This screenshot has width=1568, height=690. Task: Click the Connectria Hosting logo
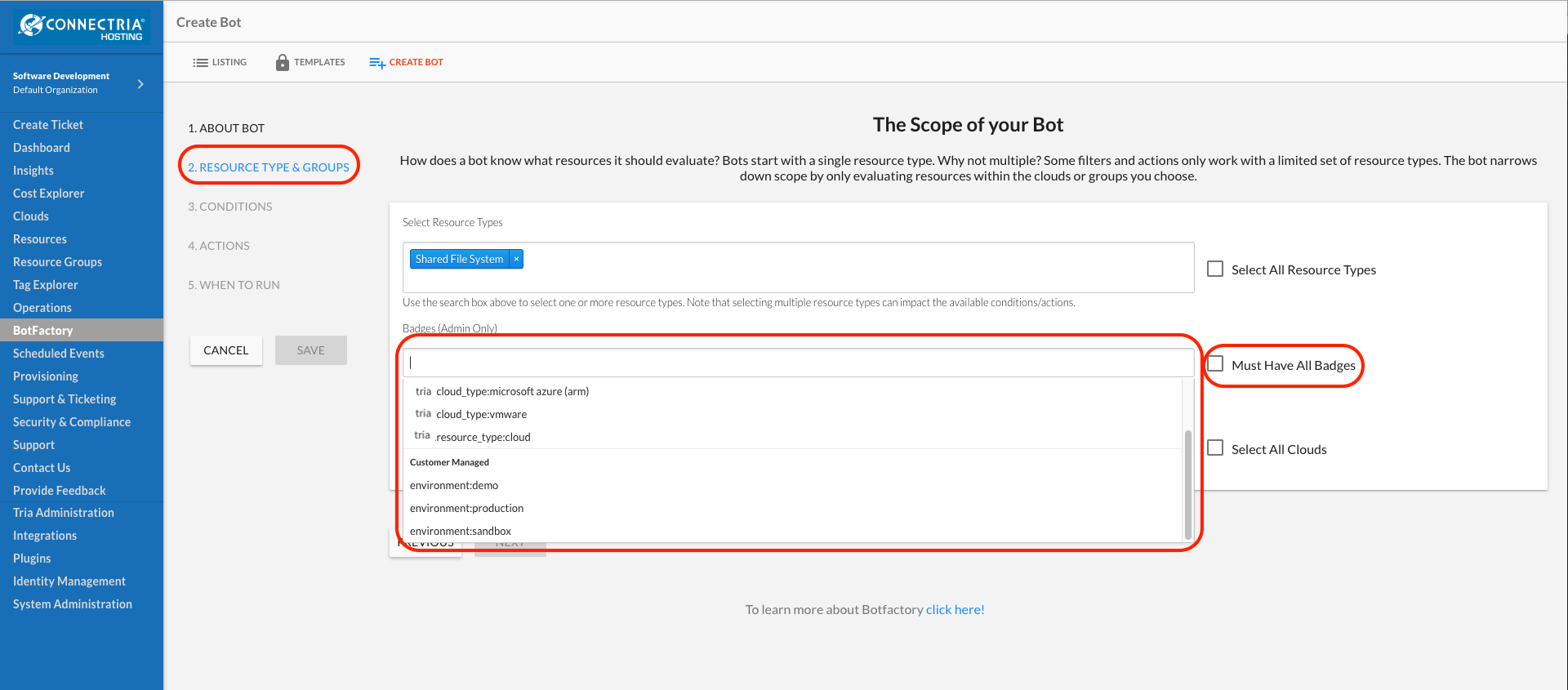82,27
